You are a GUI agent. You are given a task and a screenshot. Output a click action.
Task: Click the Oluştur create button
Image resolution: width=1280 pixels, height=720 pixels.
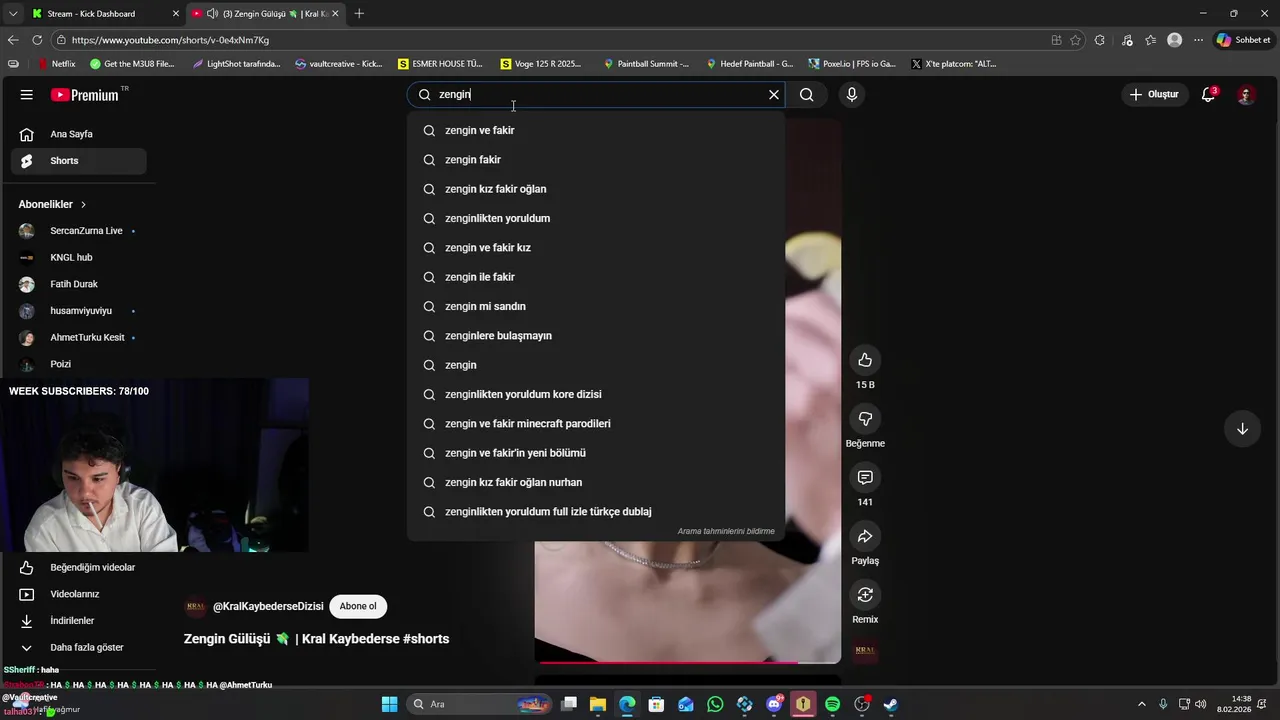pyautogui.click(x=1154, y=95)
